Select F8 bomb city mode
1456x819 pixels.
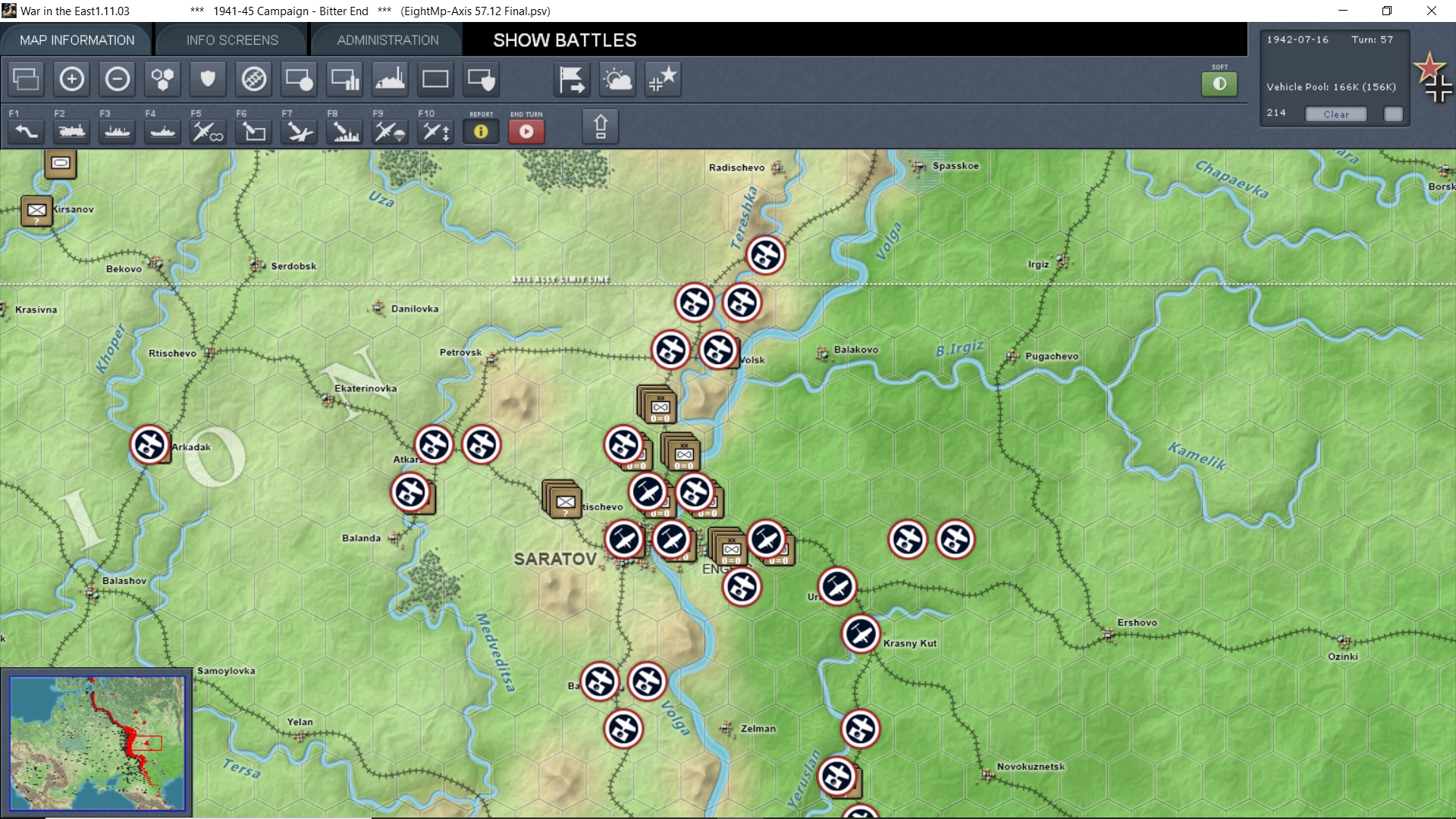coord(344,131)
